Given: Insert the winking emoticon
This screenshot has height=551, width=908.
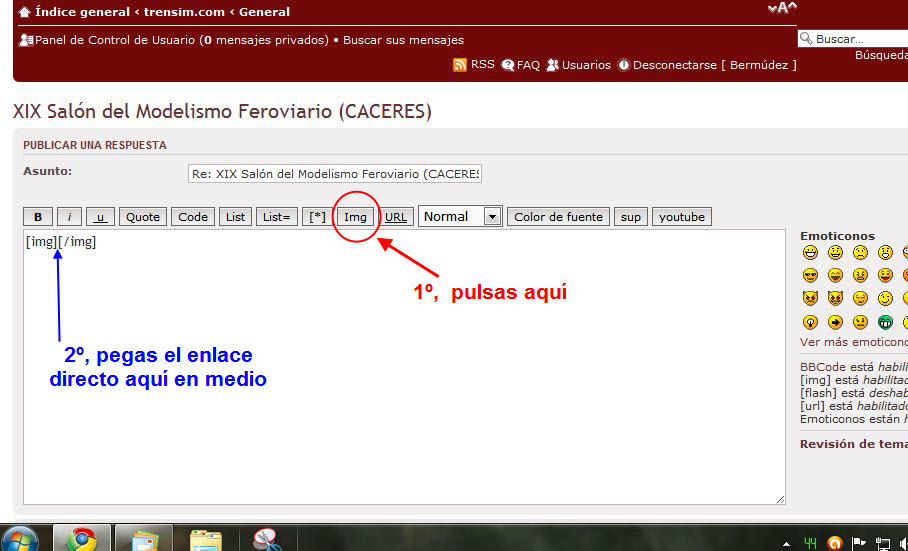Looking at the screenshot, I should point(885,299).
